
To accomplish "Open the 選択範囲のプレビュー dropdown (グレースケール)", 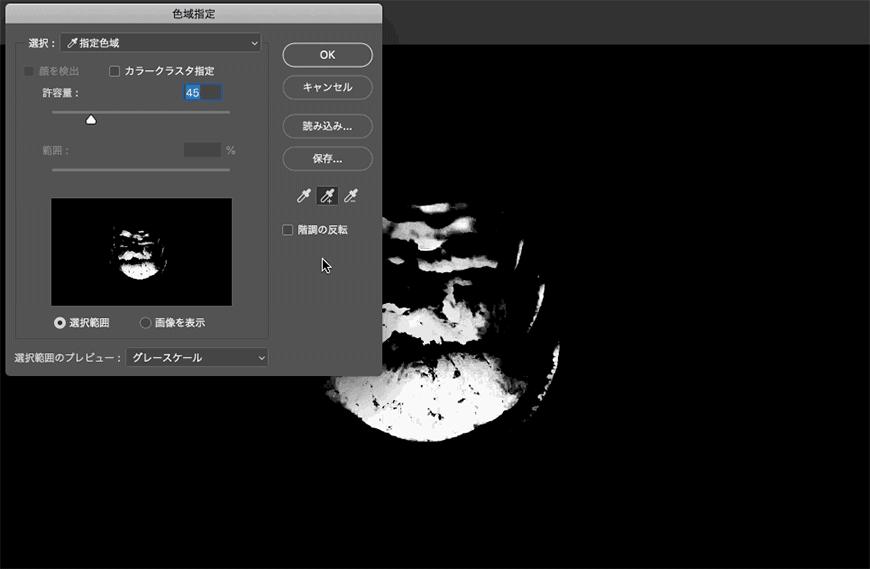I will click(x=196, y=357).
